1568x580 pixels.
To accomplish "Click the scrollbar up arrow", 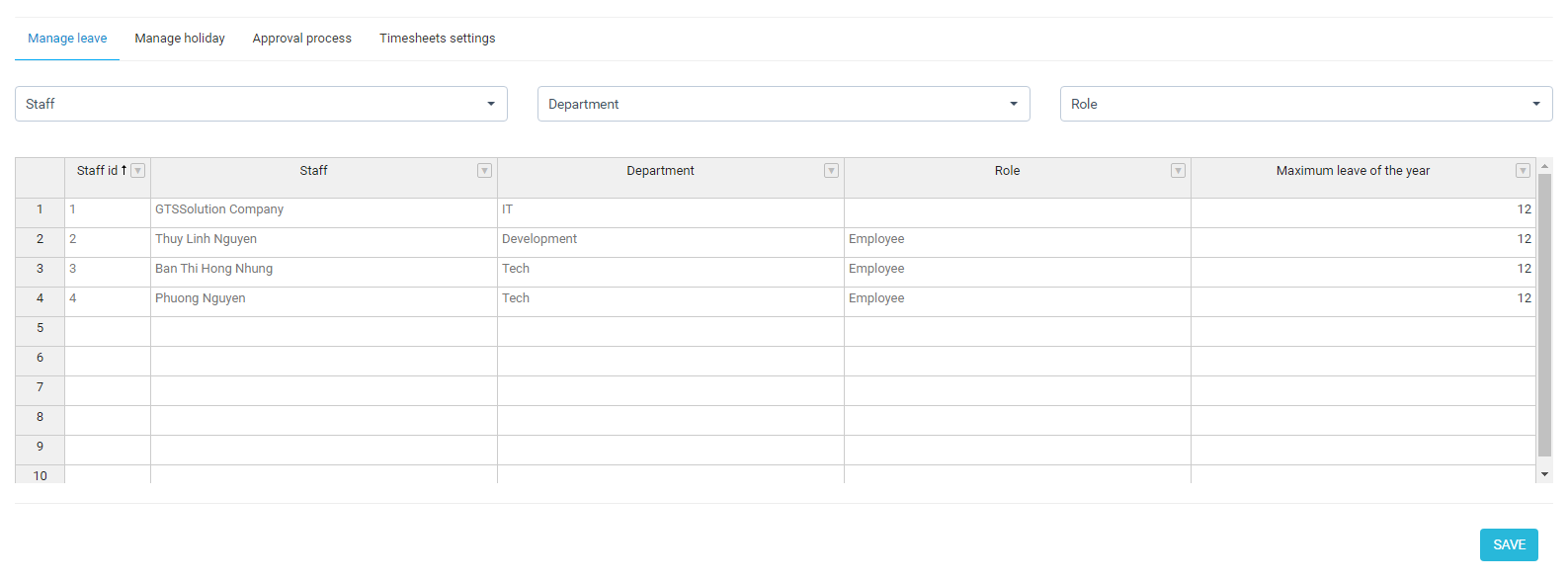I will pos(1544,166).
